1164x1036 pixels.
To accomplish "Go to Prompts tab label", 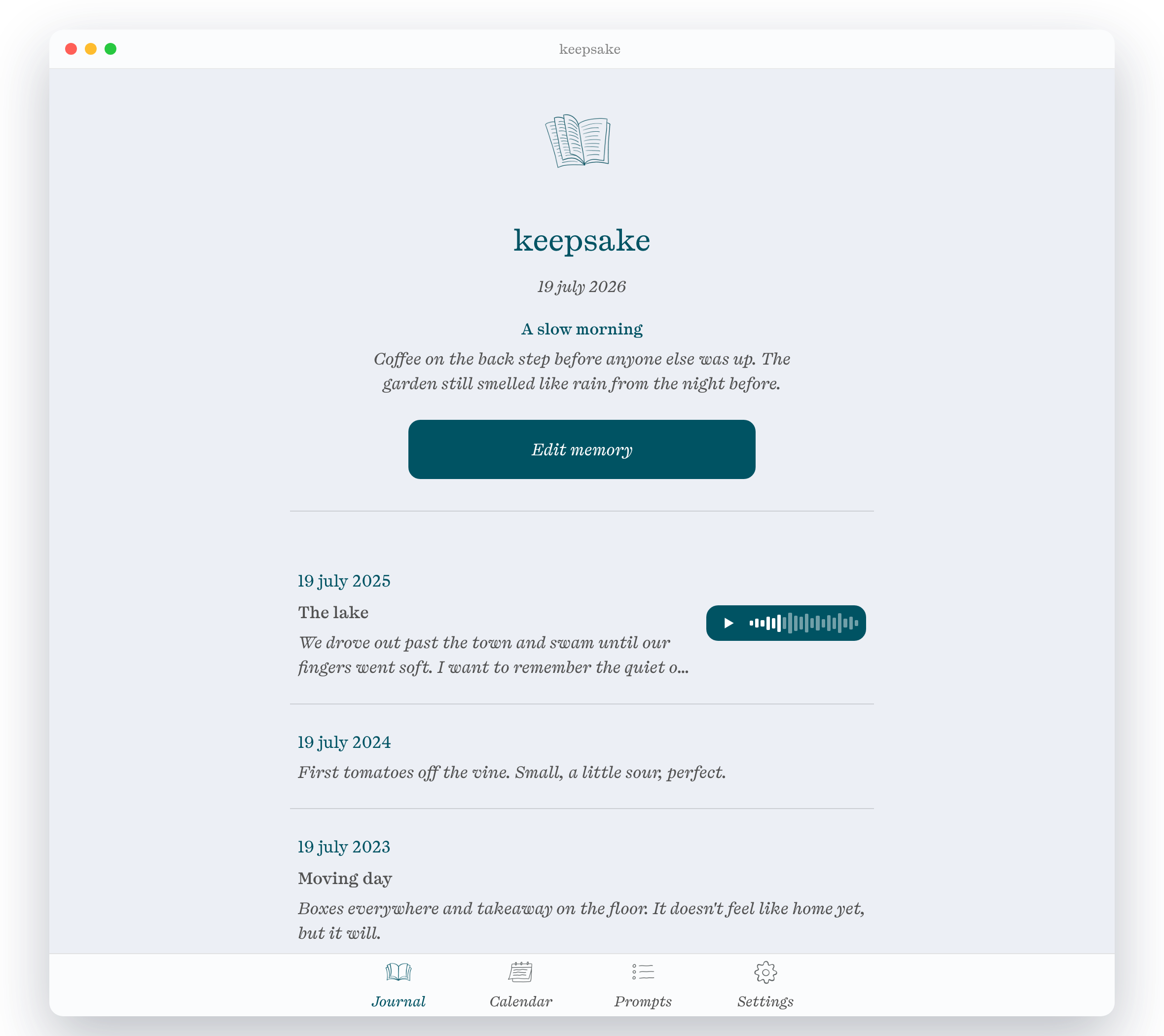I will point(643,1001).
